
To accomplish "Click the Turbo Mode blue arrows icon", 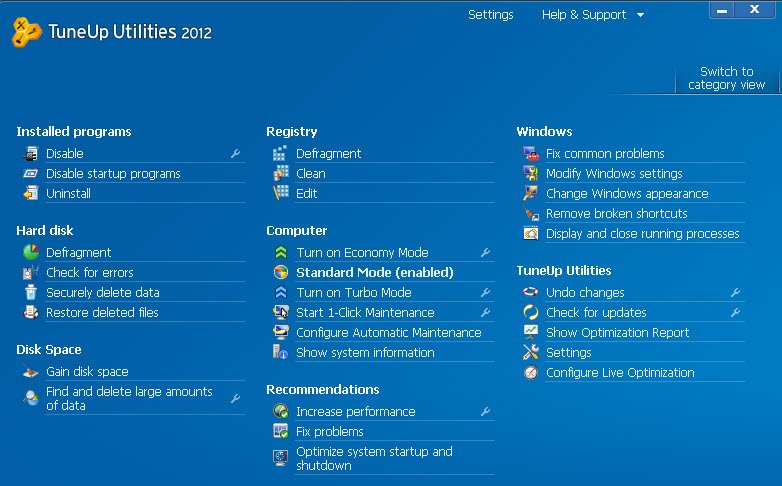I will (x=281, y=292).
